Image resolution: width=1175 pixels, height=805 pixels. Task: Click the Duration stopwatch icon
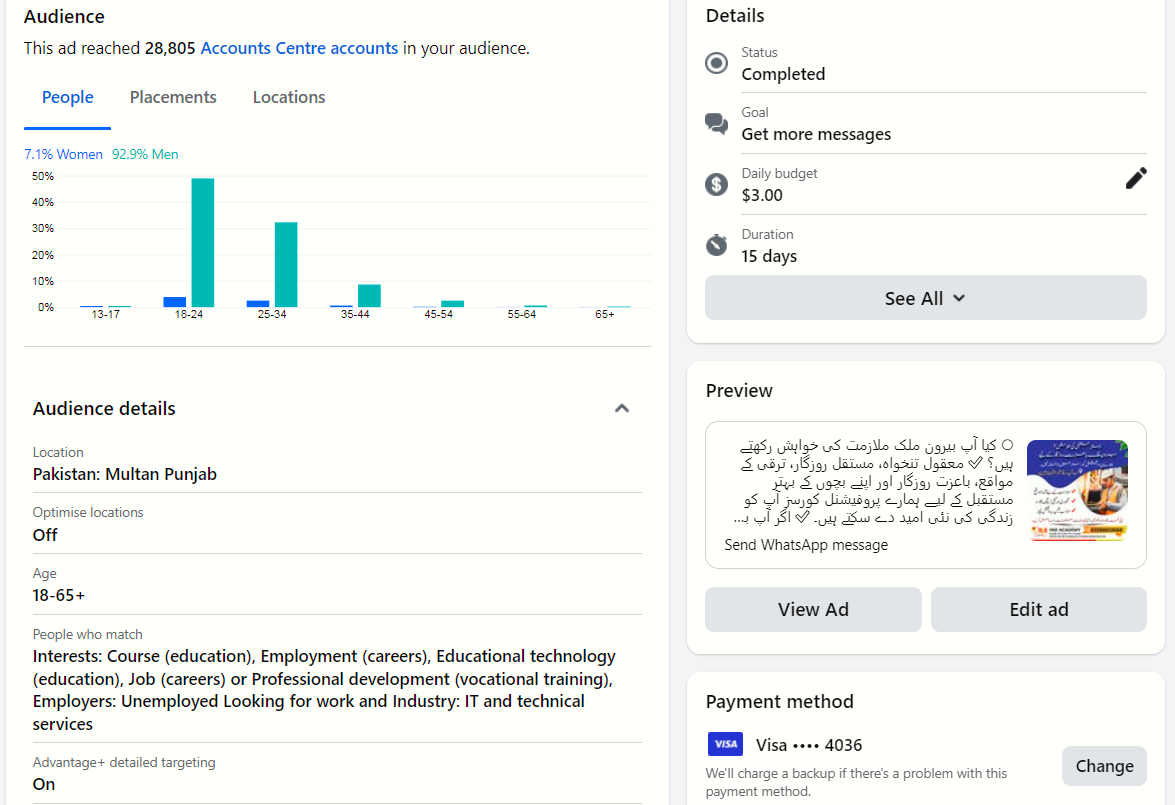717,245
